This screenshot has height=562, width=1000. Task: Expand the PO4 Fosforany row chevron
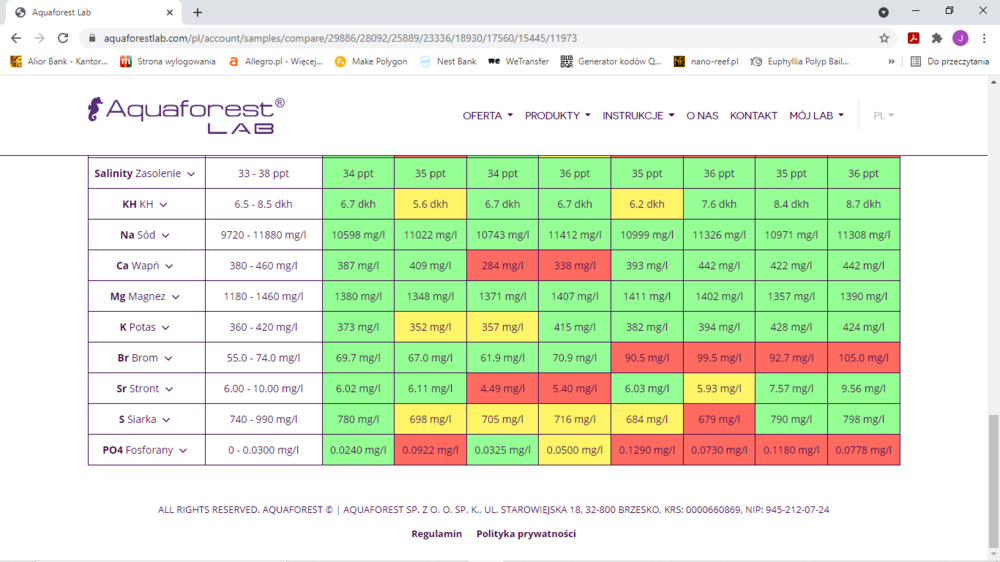click(183, 450)
